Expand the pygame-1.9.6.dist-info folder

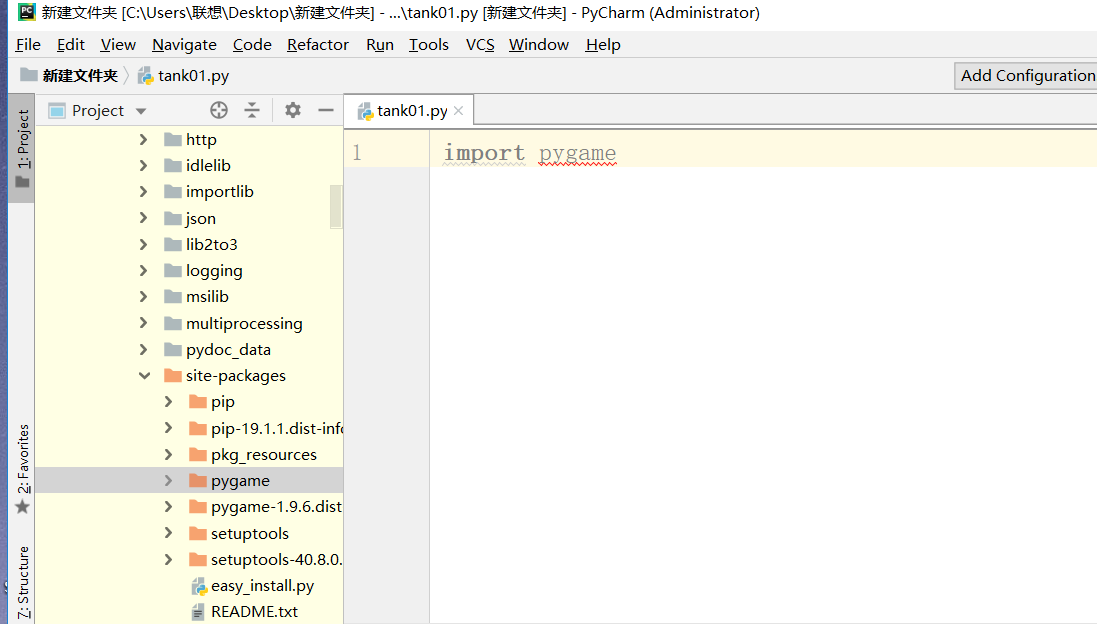(x=169, y=506)
